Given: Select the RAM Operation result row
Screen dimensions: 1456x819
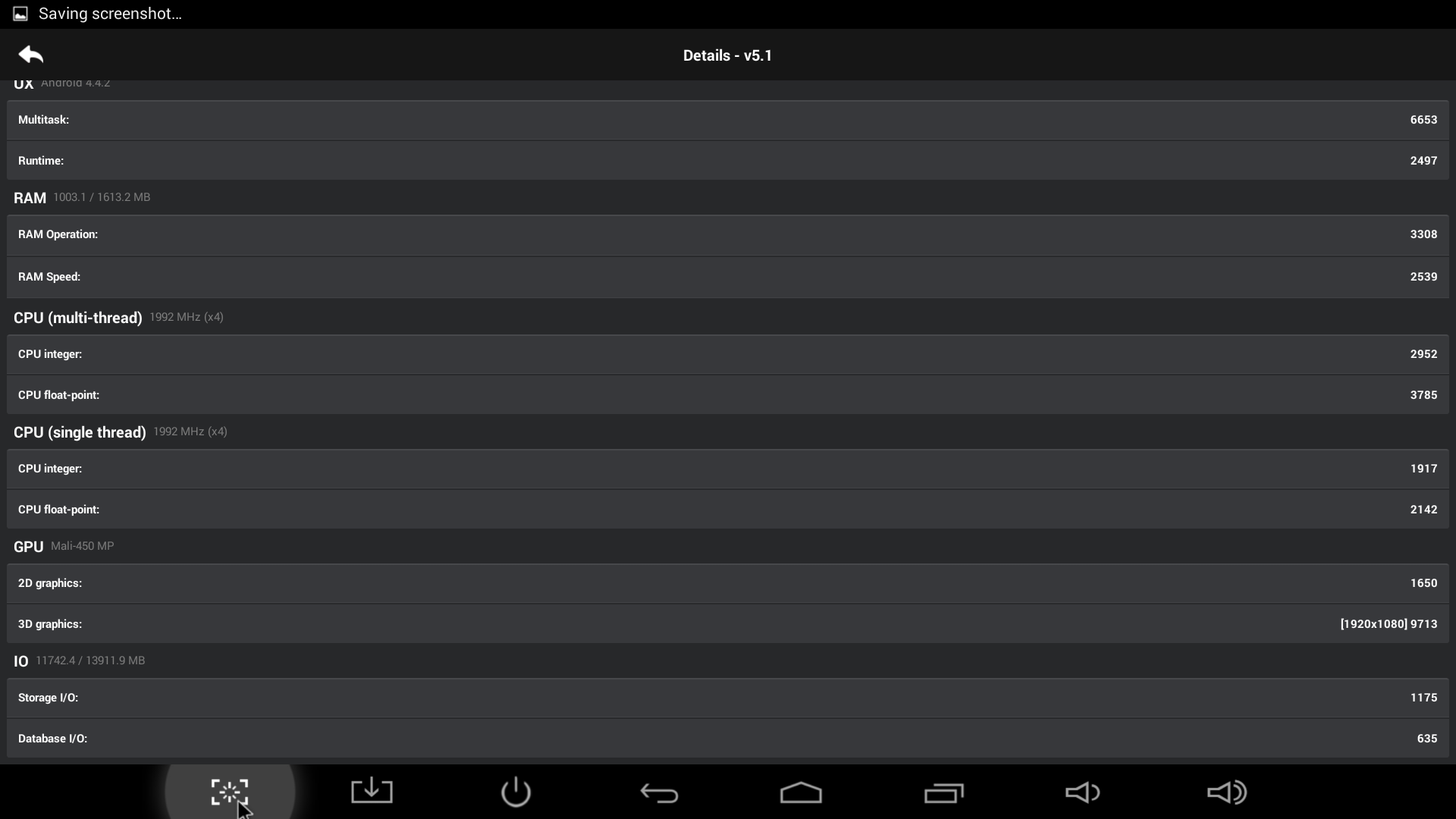Looking at the screenshot, I should [x=728, y=235].
